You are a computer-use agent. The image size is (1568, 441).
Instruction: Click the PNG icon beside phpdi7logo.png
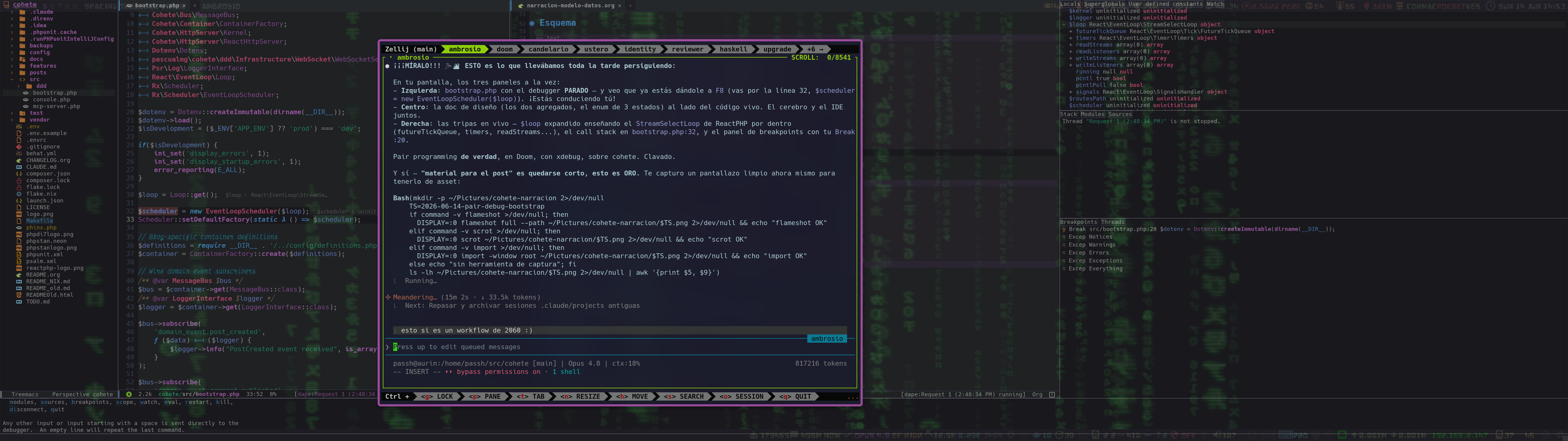(20, 235)
